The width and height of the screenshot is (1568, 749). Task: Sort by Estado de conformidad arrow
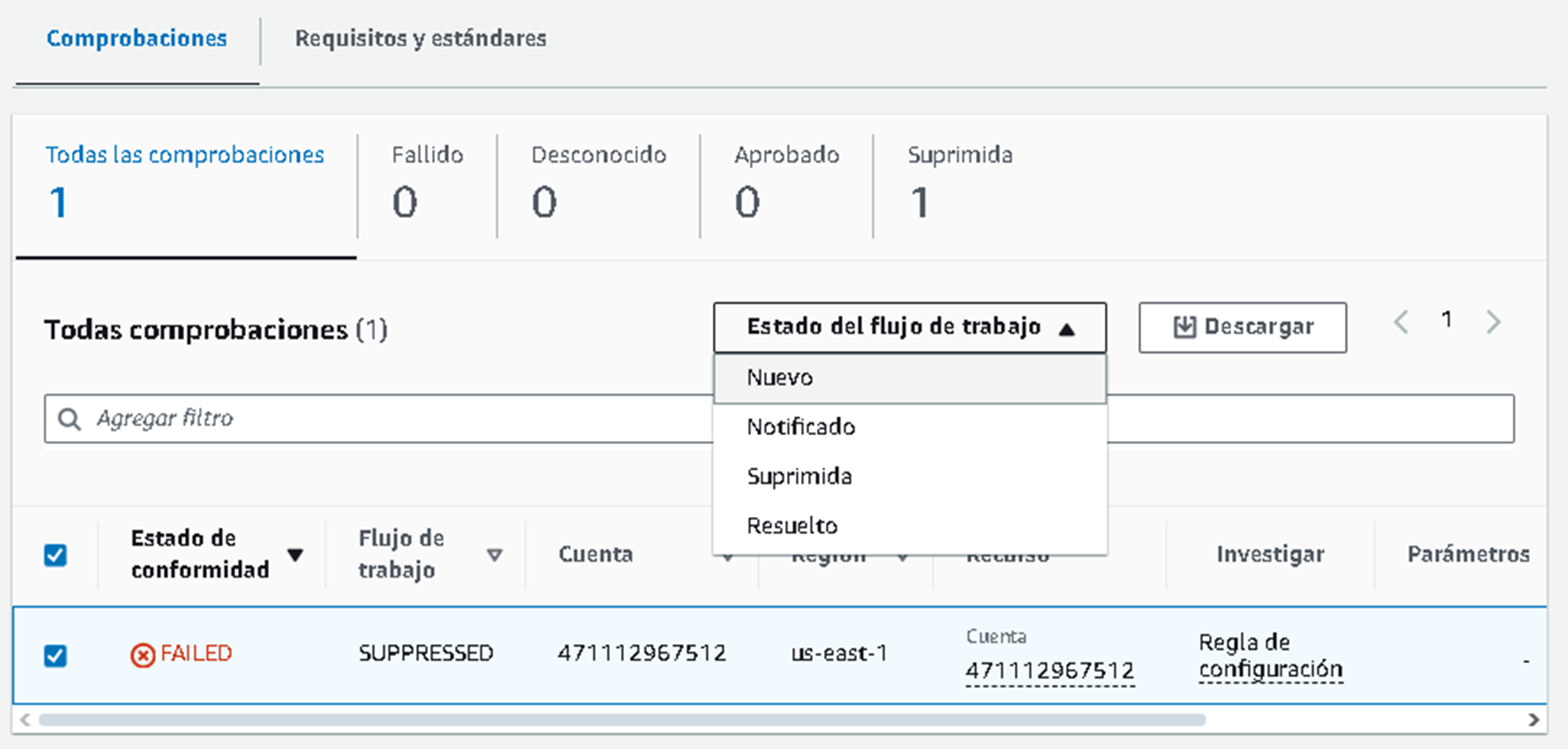click(295, 555)
